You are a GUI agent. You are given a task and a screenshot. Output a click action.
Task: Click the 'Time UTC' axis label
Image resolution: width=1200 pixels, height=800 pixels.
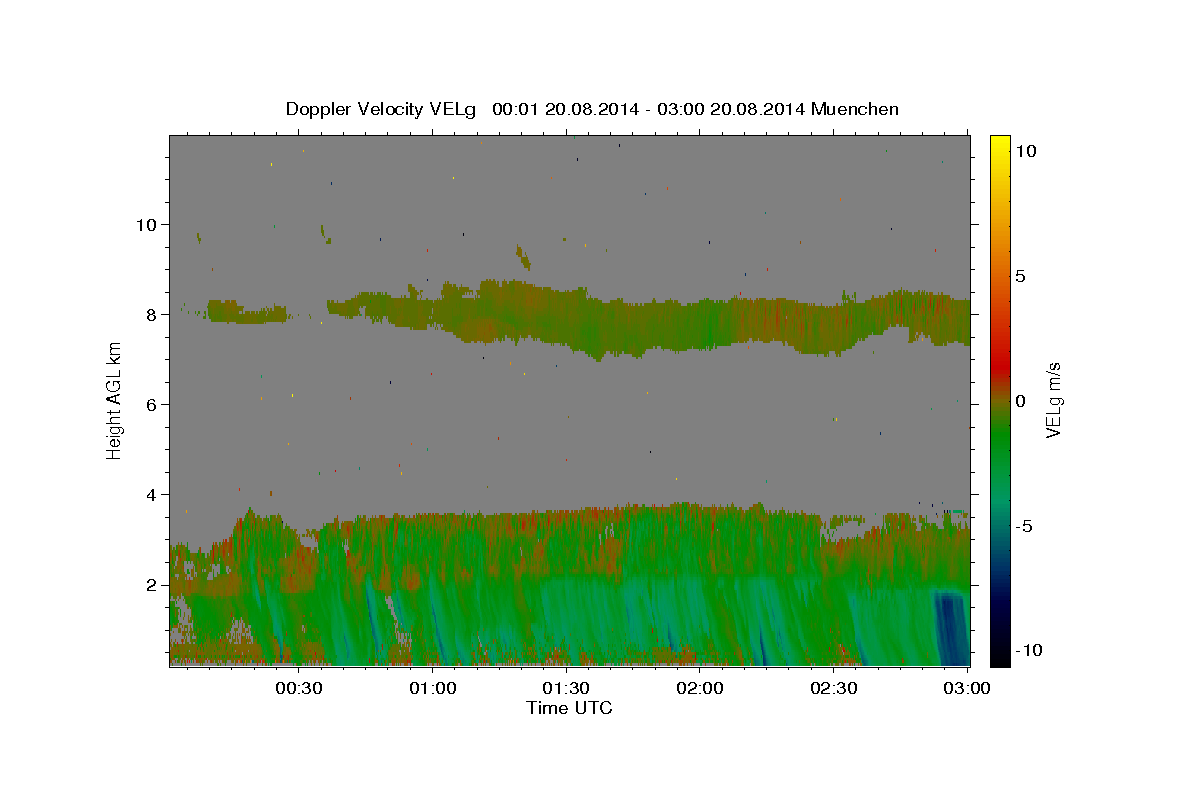[x=569, y=708]
